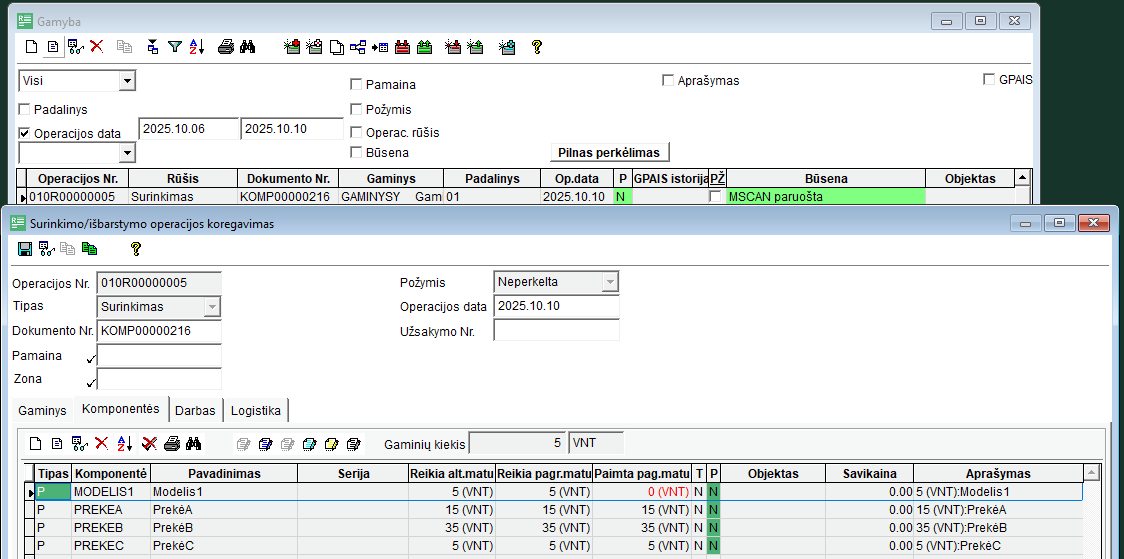Tick the Aprašymas checkbox
1124x559 pixels.
pos(668,81)
